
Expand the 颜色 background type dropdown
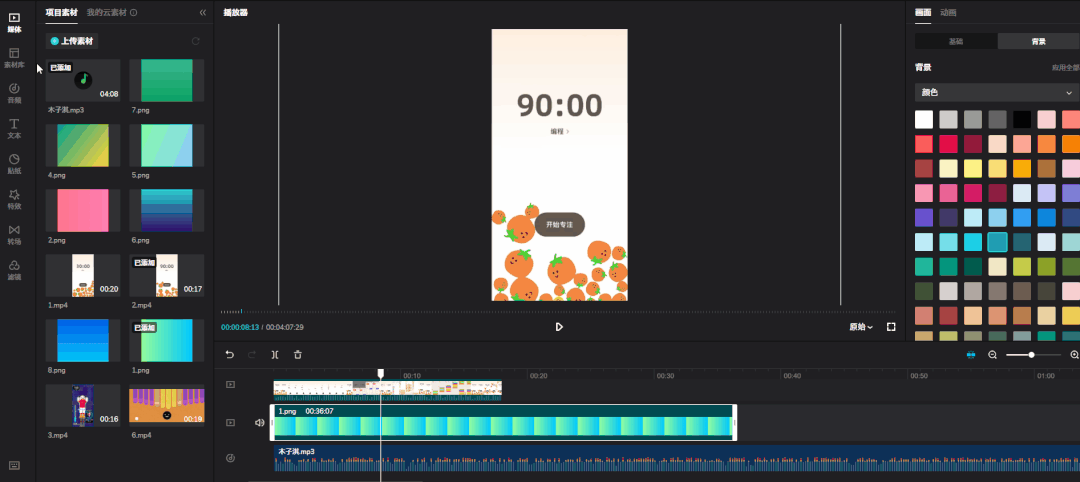[997, 92]
